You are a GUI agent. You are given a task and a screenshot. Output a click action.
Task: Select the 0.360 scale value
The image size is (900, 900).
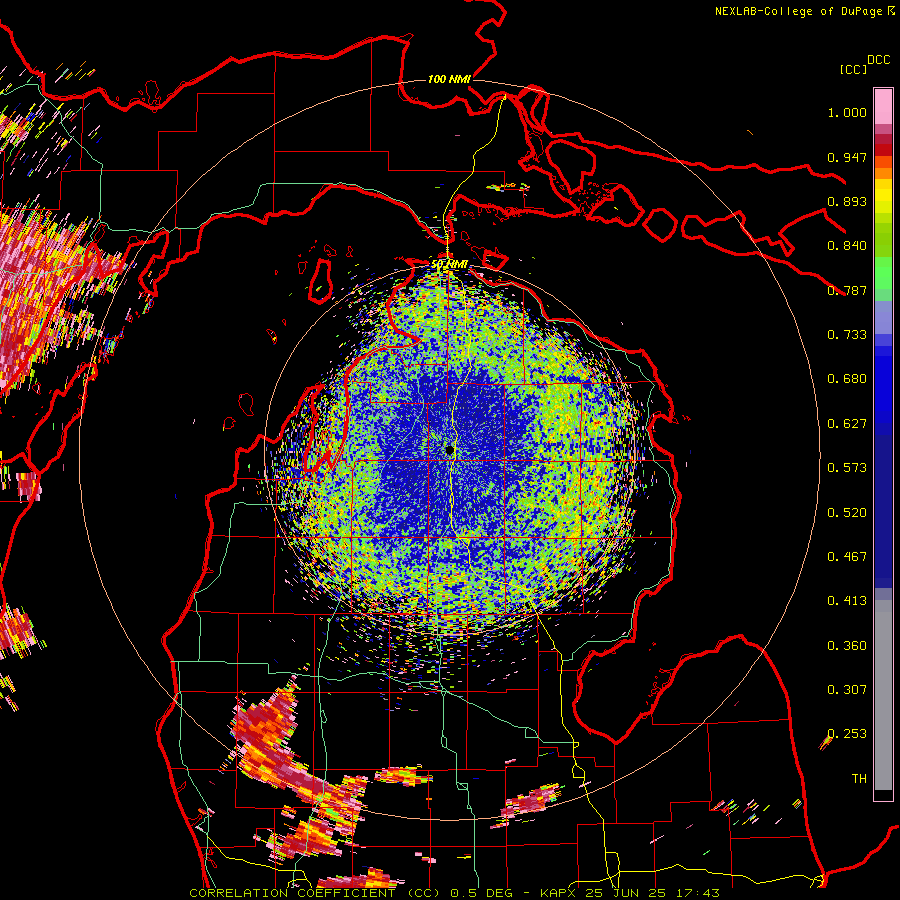click(847, 646)
